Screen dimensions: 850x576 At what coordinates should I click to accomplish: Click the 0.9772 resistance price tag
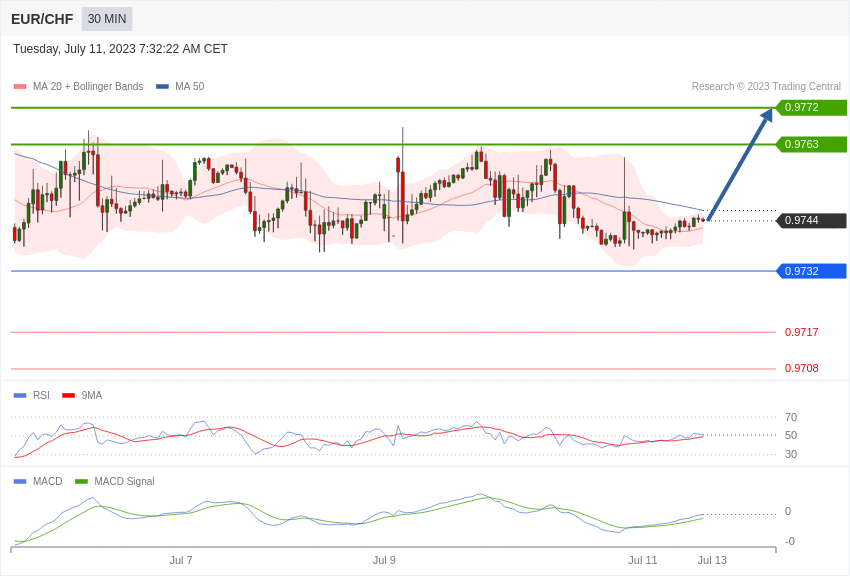812,107
